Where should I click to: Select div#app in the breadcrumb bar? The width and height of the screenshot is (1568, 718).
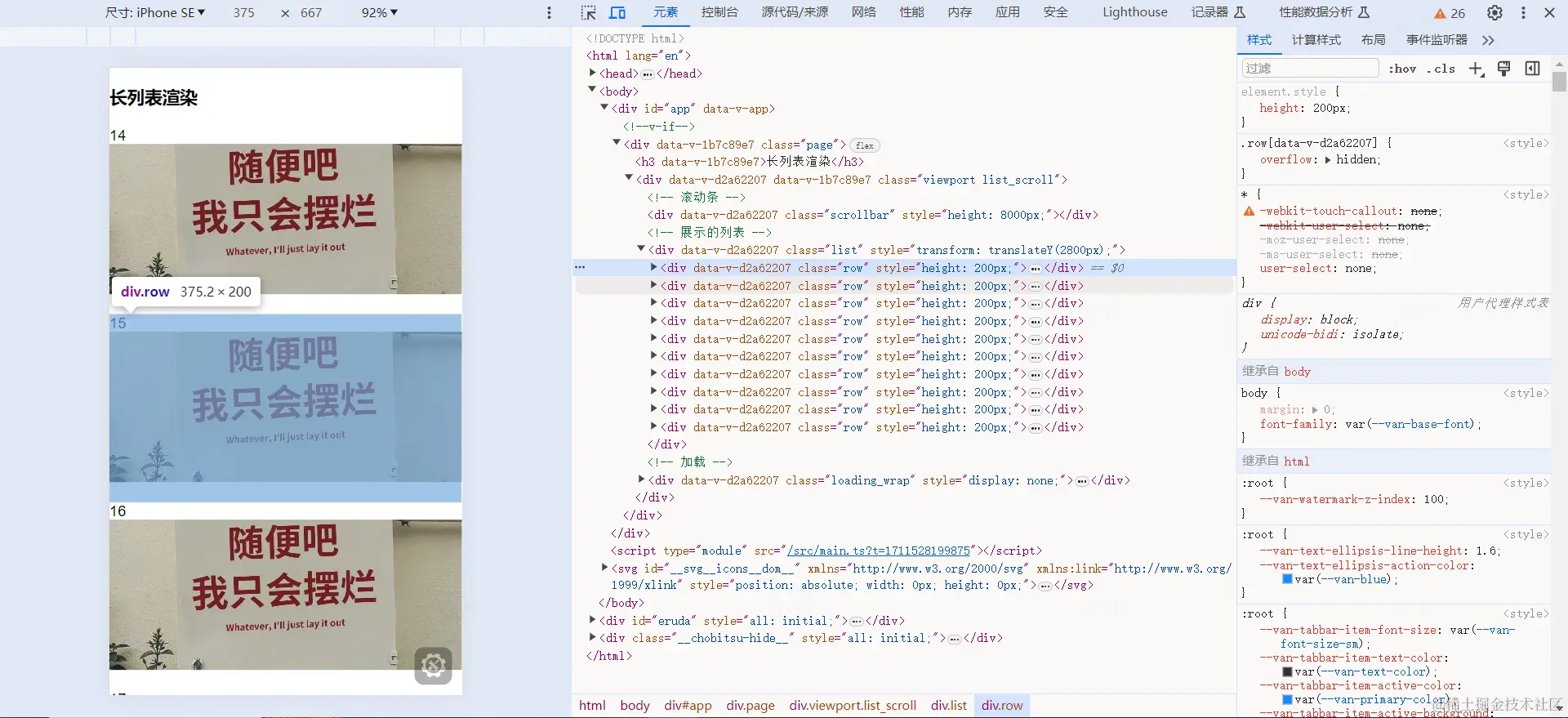[688, 706]
